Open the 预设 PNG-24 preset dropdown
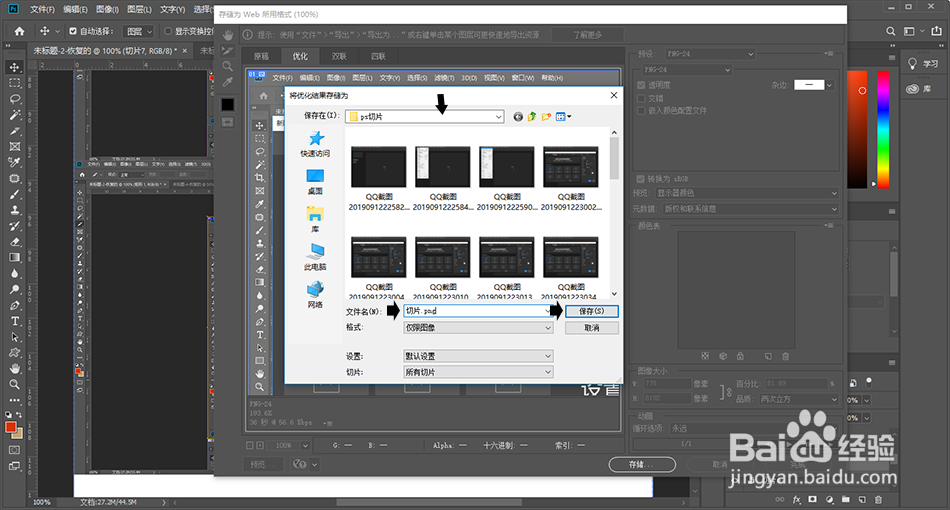Screen dimensions: 950x510 pyautogui.click(x=710, y=54)
